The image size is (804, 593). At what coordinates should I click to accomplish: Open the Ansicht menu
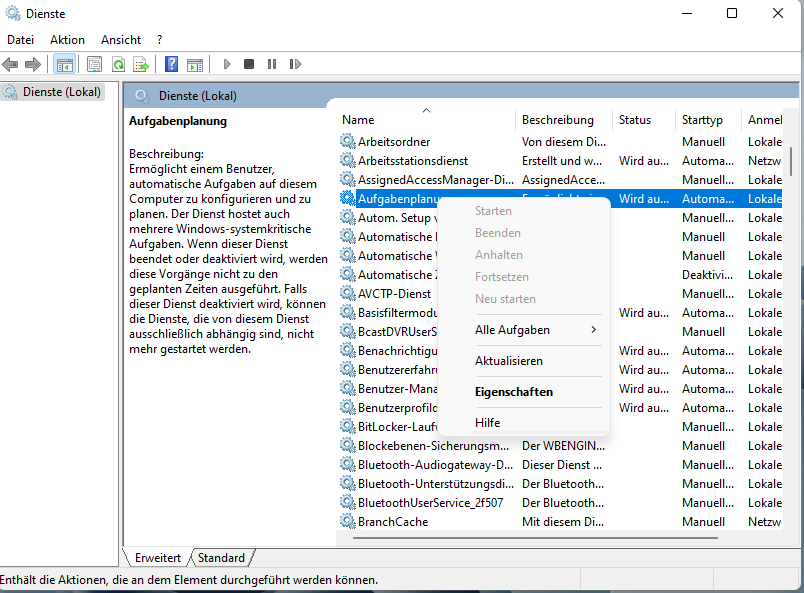pyautogui.click(x=120, y=39)
